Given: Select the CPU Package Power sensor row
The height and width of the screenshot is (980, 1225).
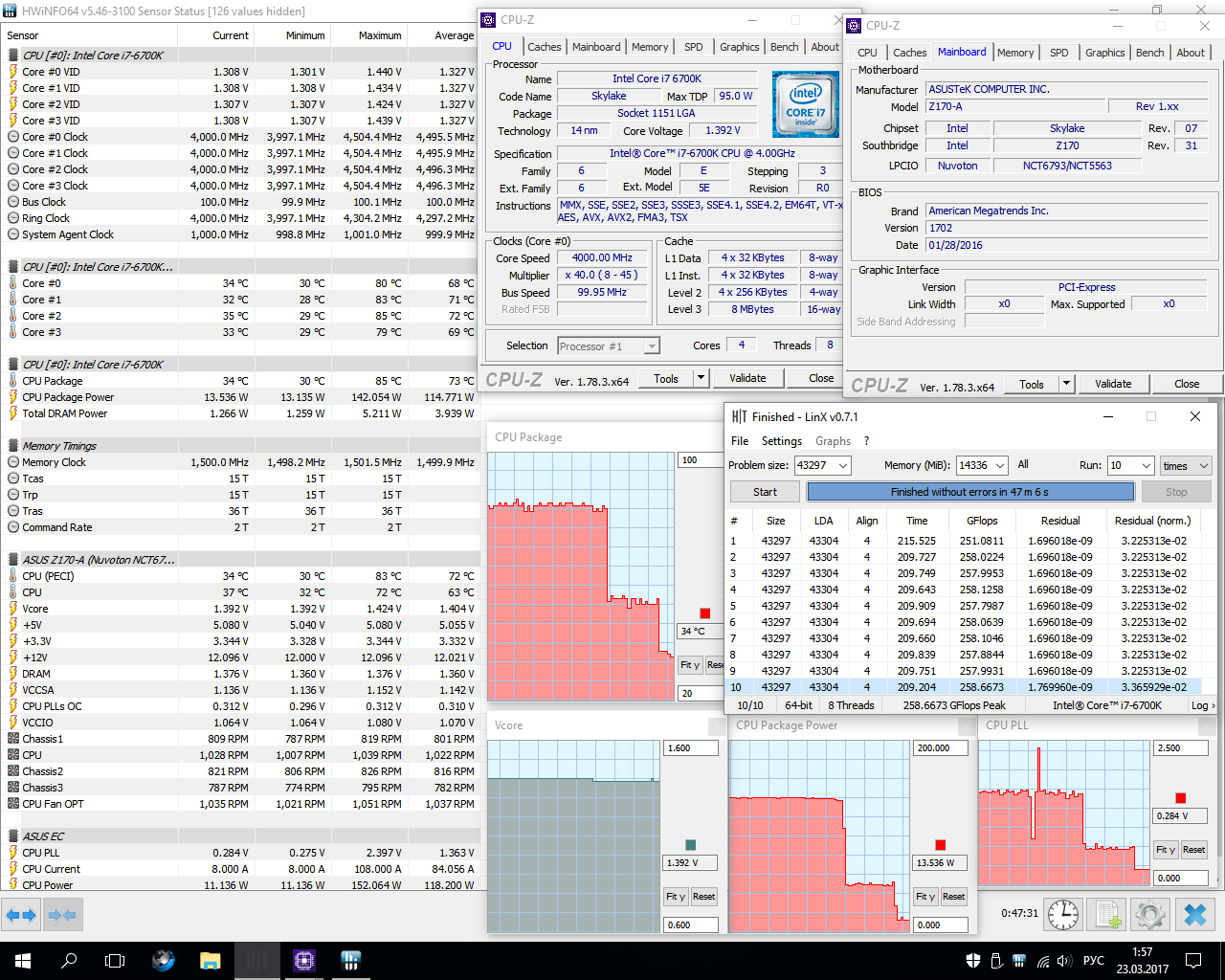Looking at the screenshot, I should [x=239, y=397].
